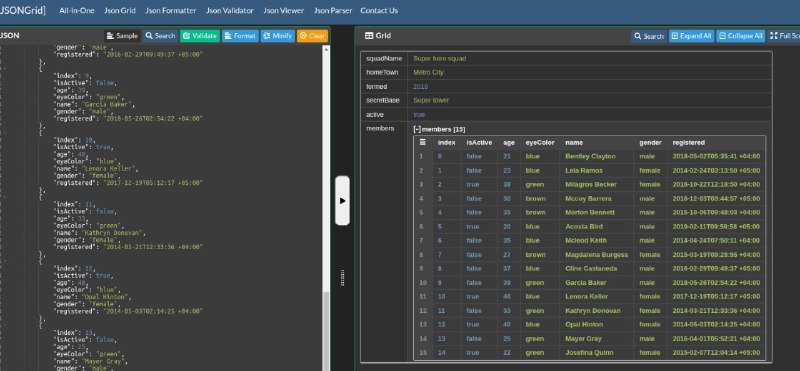
Task: Click the age column header
Action: point(509,143)
